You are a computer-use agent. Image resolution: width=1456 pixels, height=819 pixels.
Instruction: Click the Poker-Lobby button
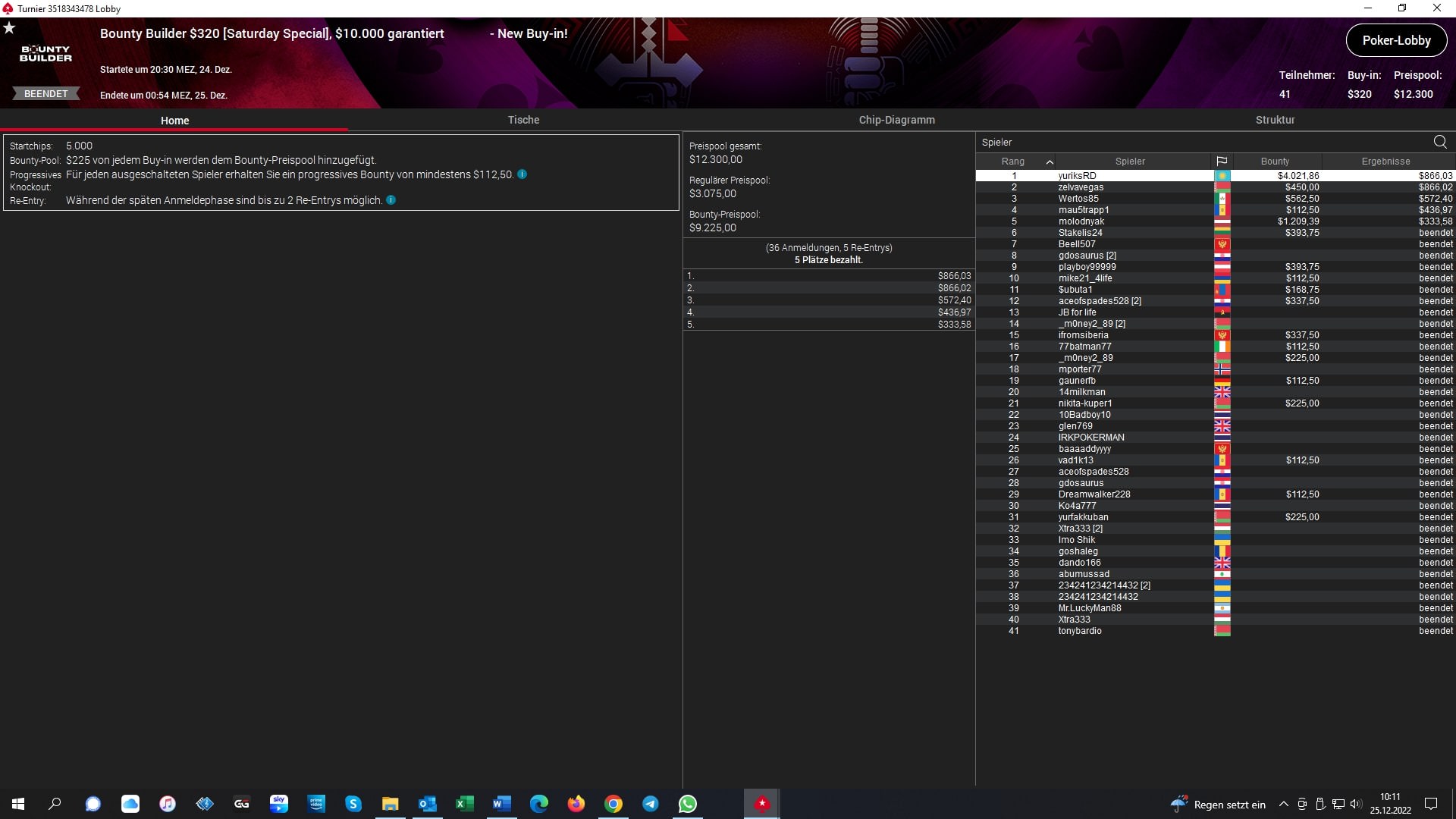(1395, 41)
